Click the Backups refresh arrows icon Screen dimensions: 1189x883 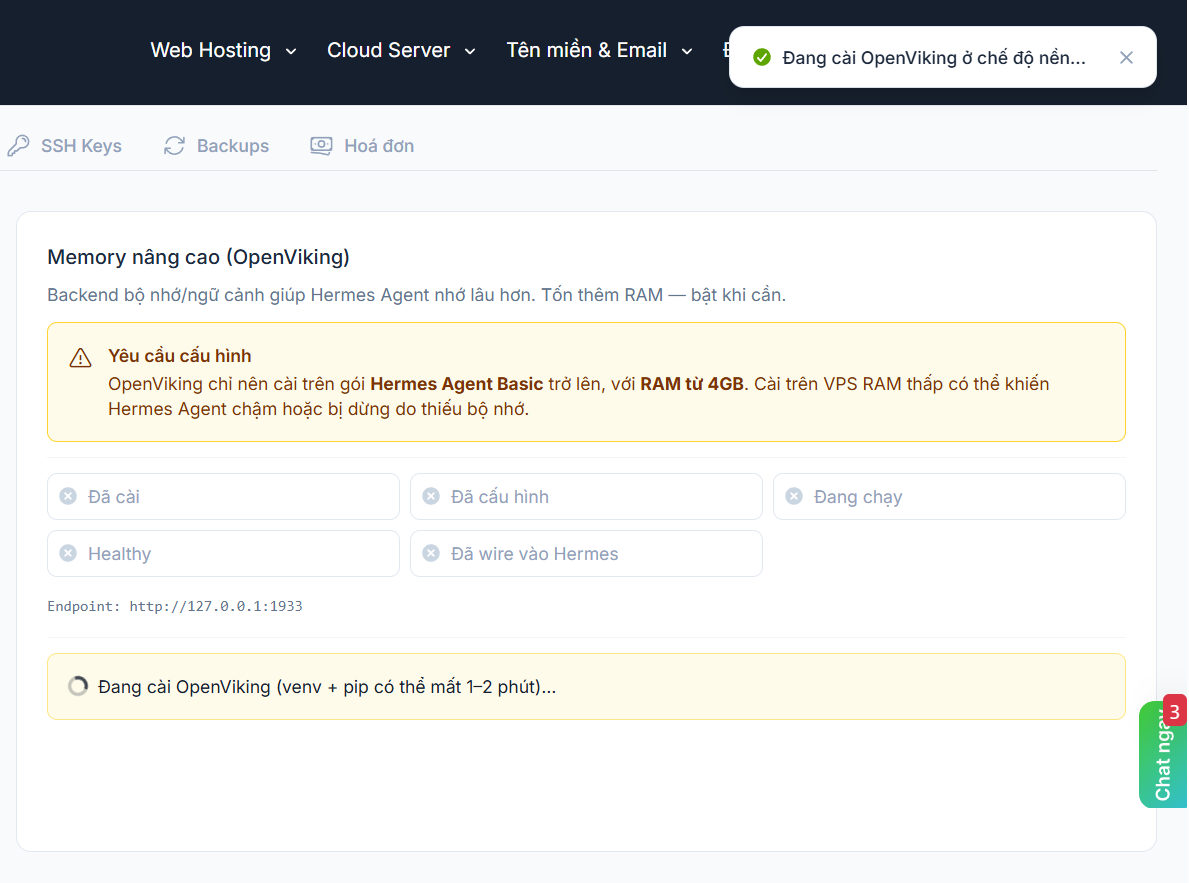[174, 146]
